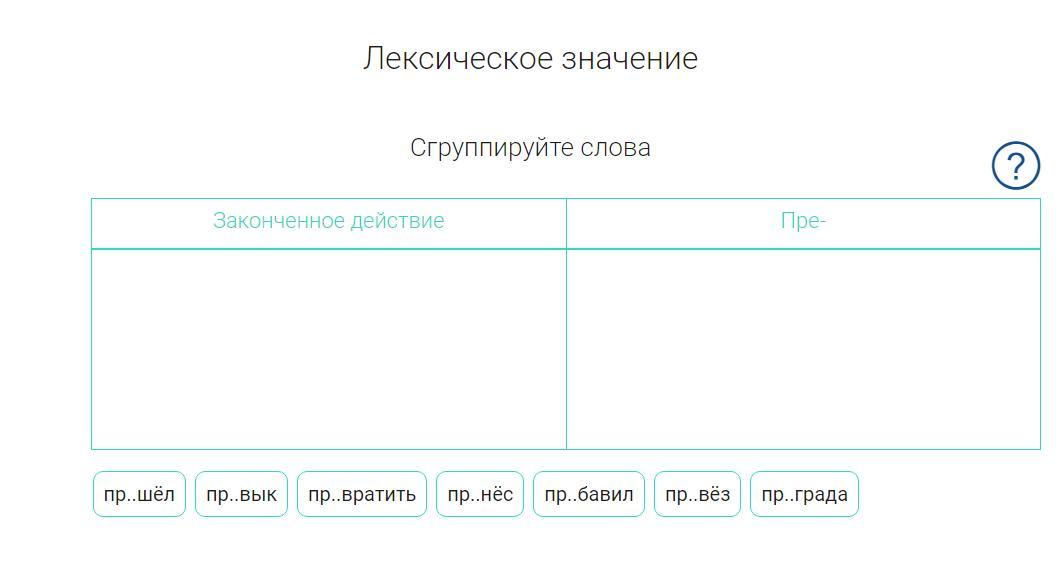Click the divider between the two columns

566,324
